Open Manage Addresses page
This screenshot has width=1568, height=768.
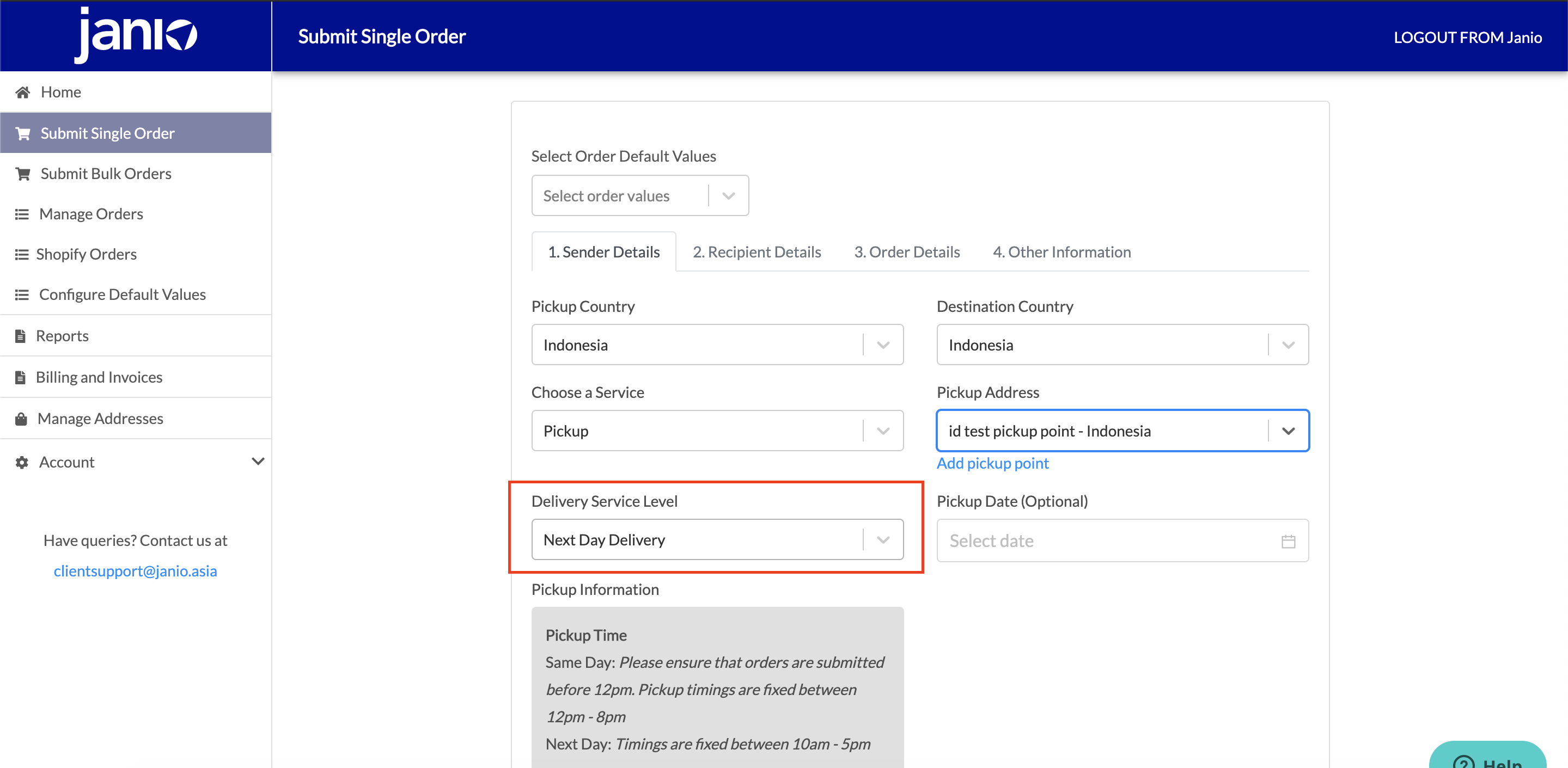tap(136, 419)
